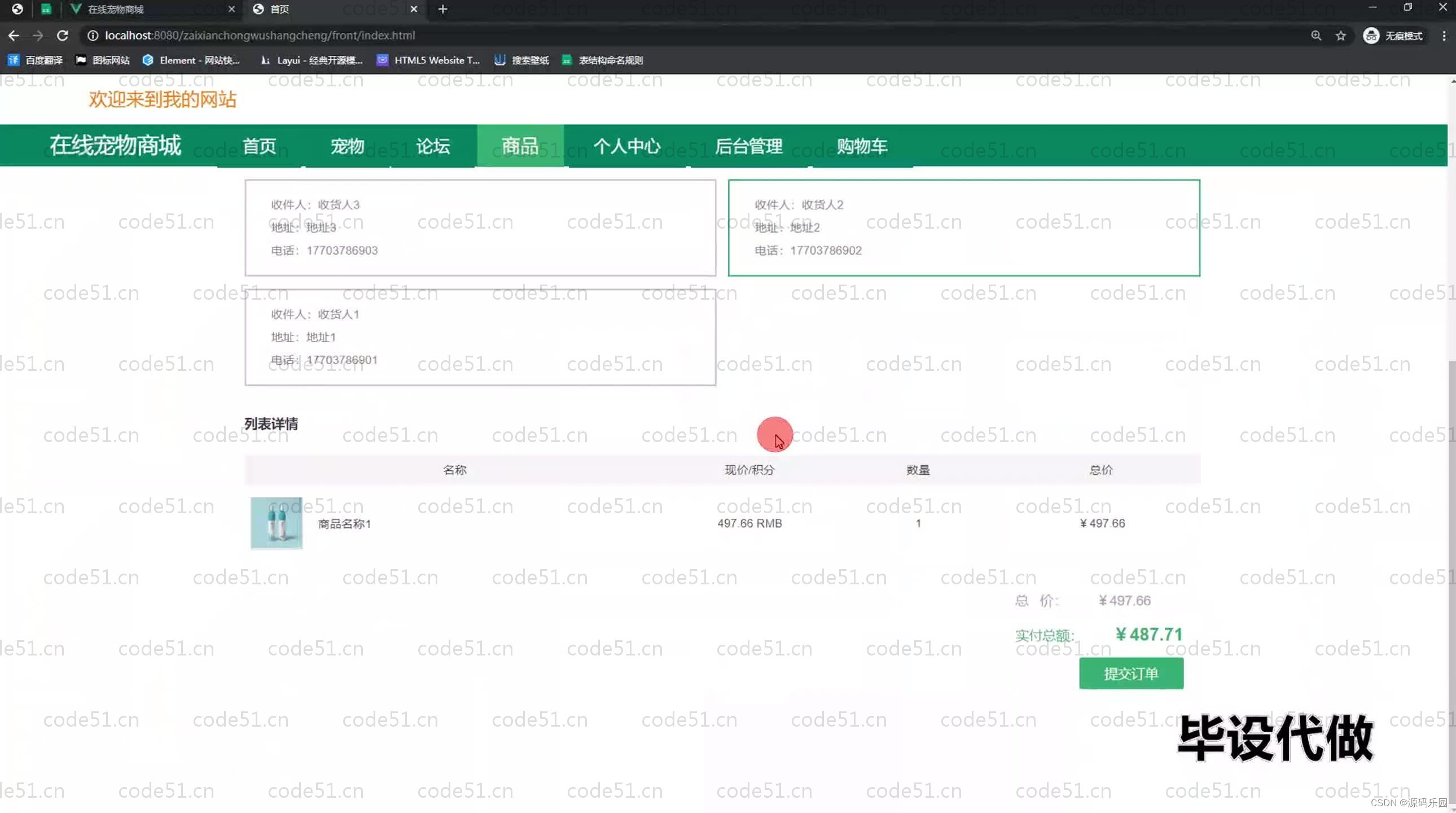Image resolution: width=1456 pixels, height=813 pixels.
Task: Restore down the browser window
Action: [x=1407, y=7]
